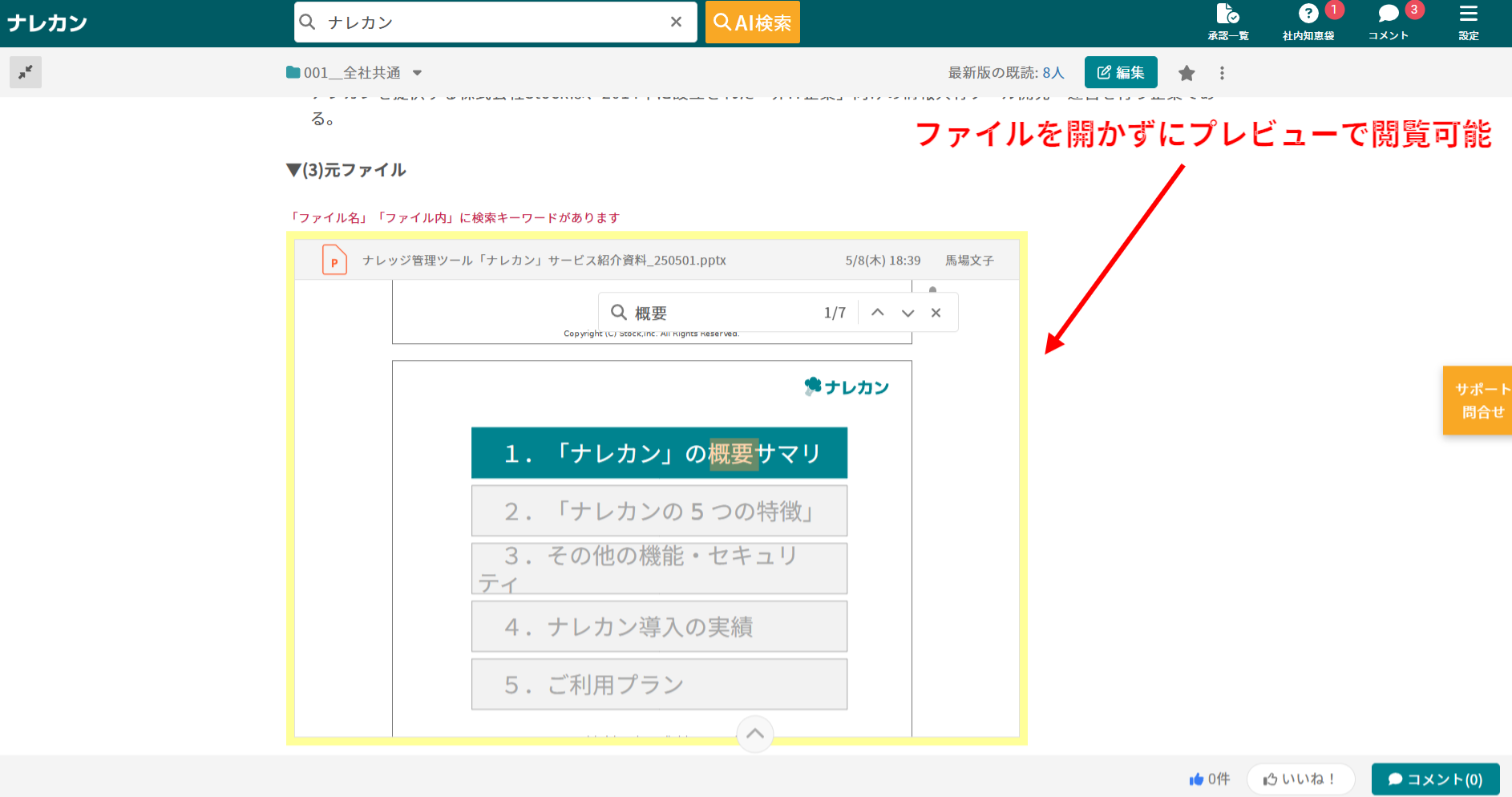The height and width of the screenshot is (797, 1512).
Task: Expand the 001__全社共通 folder dropdown
Action: [417, 73]
